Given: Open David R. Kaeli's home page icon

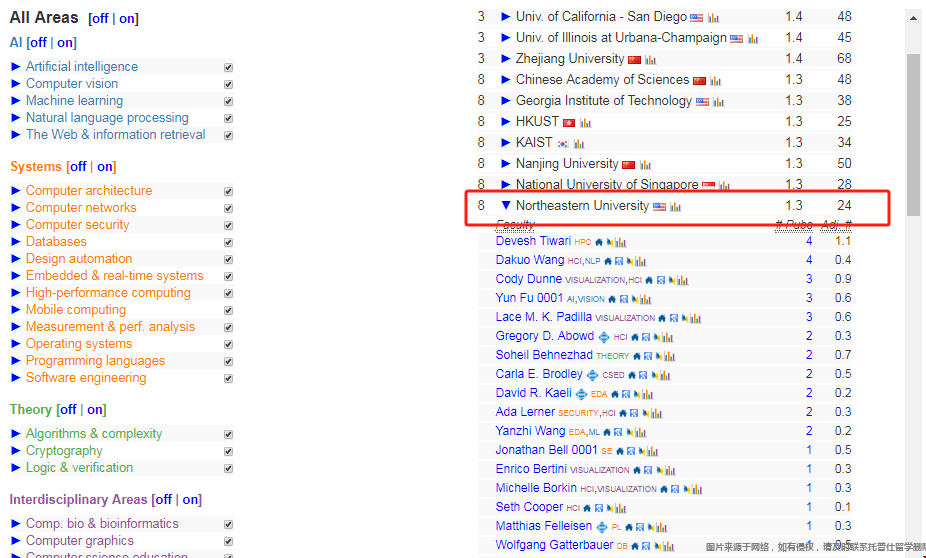Looking at the screenshot, I should [615, 394].
